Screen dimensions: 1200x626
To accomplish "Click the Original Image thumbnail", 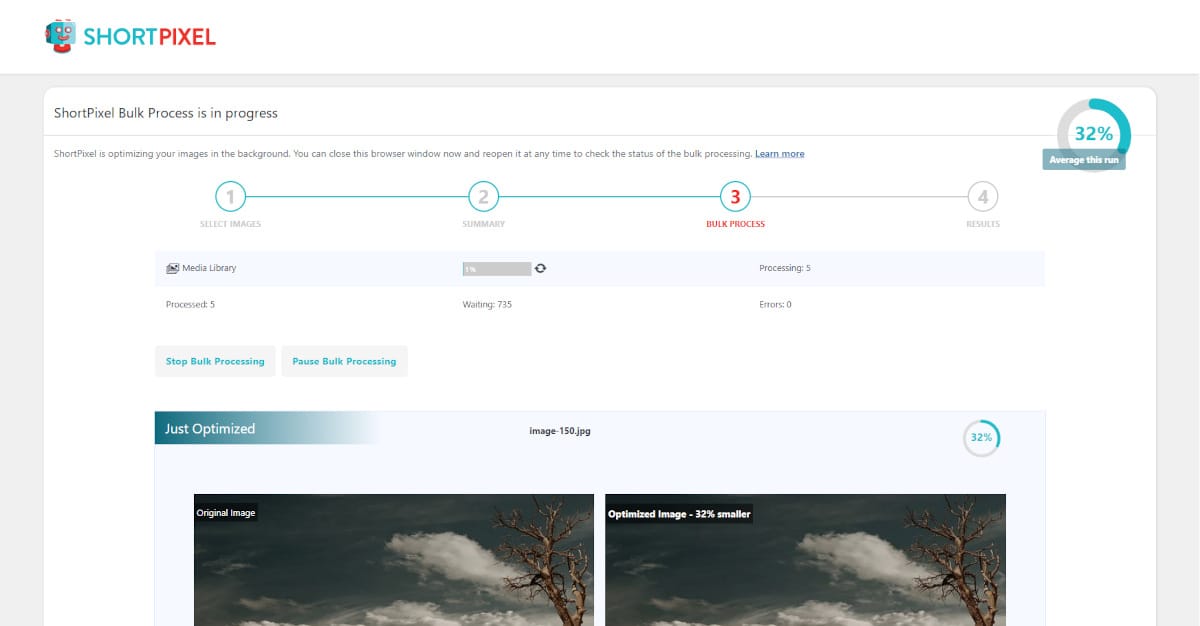I will [x=394, y=560].
